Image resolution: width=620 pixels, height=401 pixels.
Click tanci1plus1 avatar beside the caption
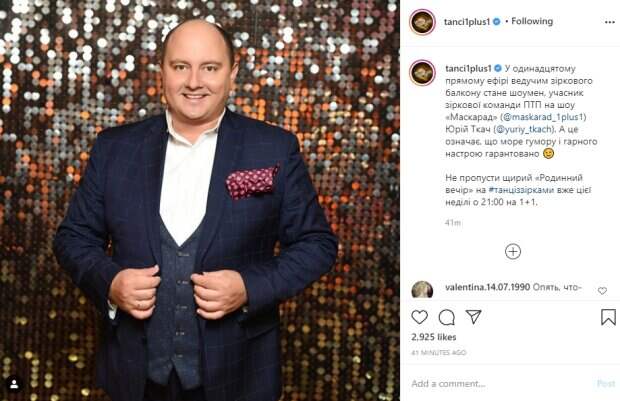tap(423, 73)
